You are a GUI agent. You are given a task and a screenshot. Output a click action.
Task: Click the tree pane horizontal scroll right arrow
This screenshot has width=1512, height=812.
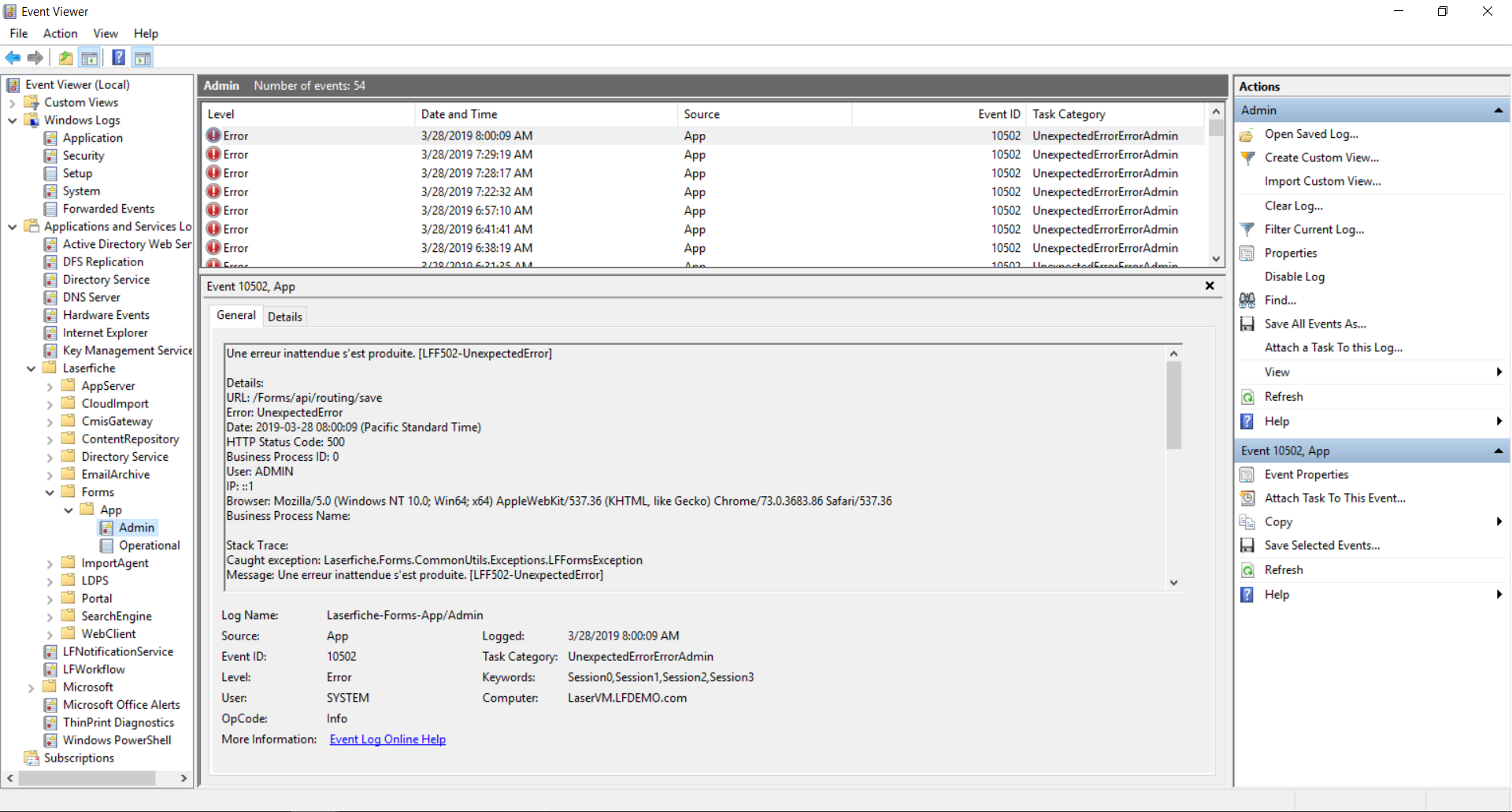pos(183,778)
